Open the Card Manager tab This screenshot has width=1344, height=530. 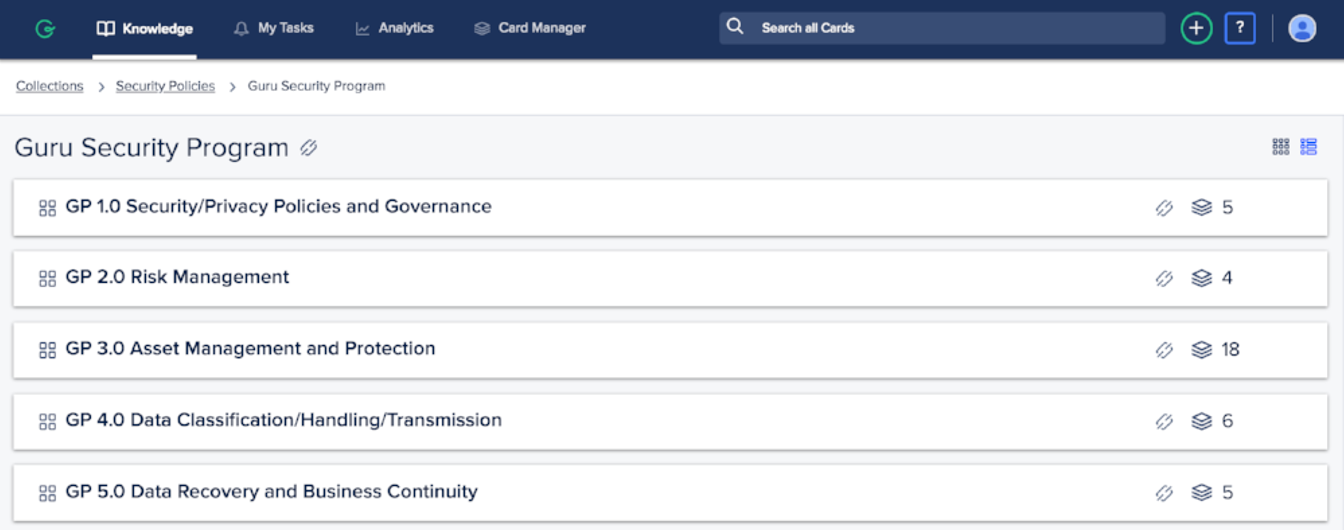pyautogui.click(x=530, y=28)
